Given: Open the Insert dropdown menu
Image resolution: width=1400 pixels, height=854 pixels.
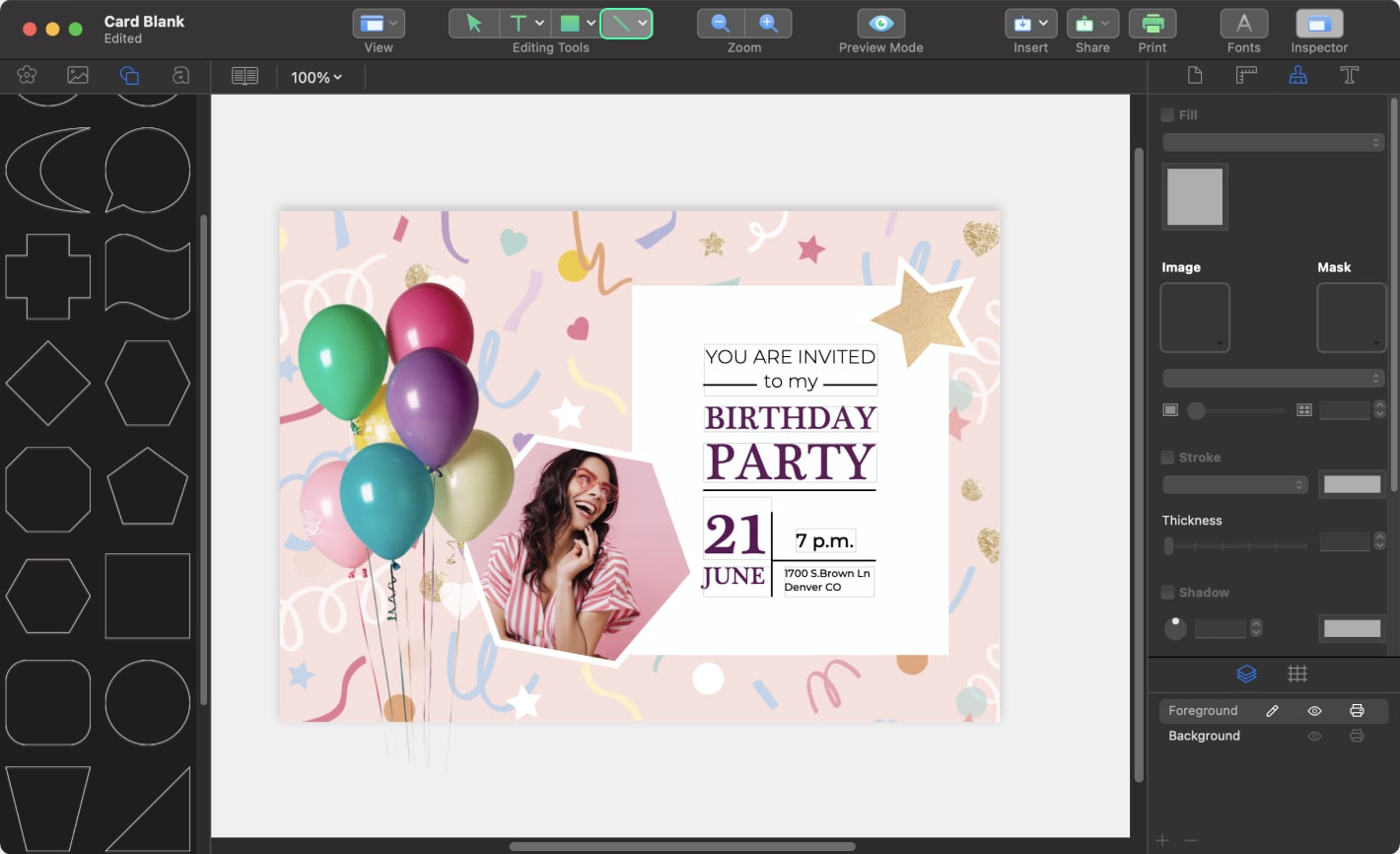Looking at the screenshot, I should click(1029, 23).
